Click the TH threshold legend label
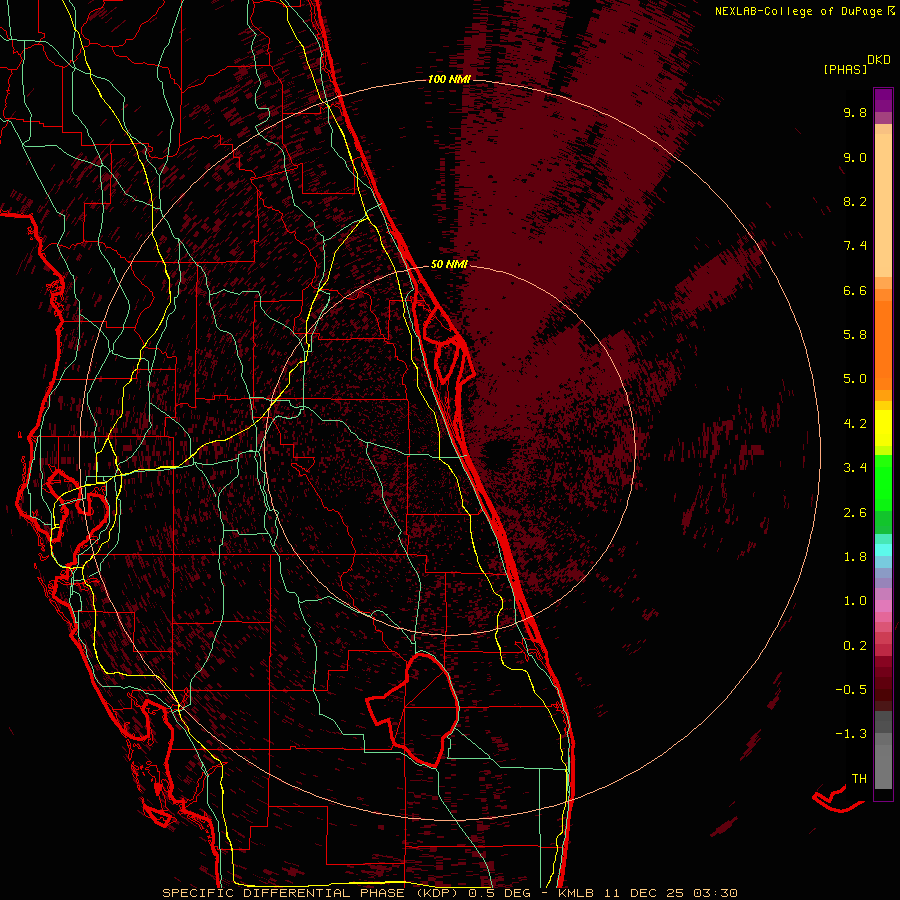 pyautogui.click(x=859, y=779)
